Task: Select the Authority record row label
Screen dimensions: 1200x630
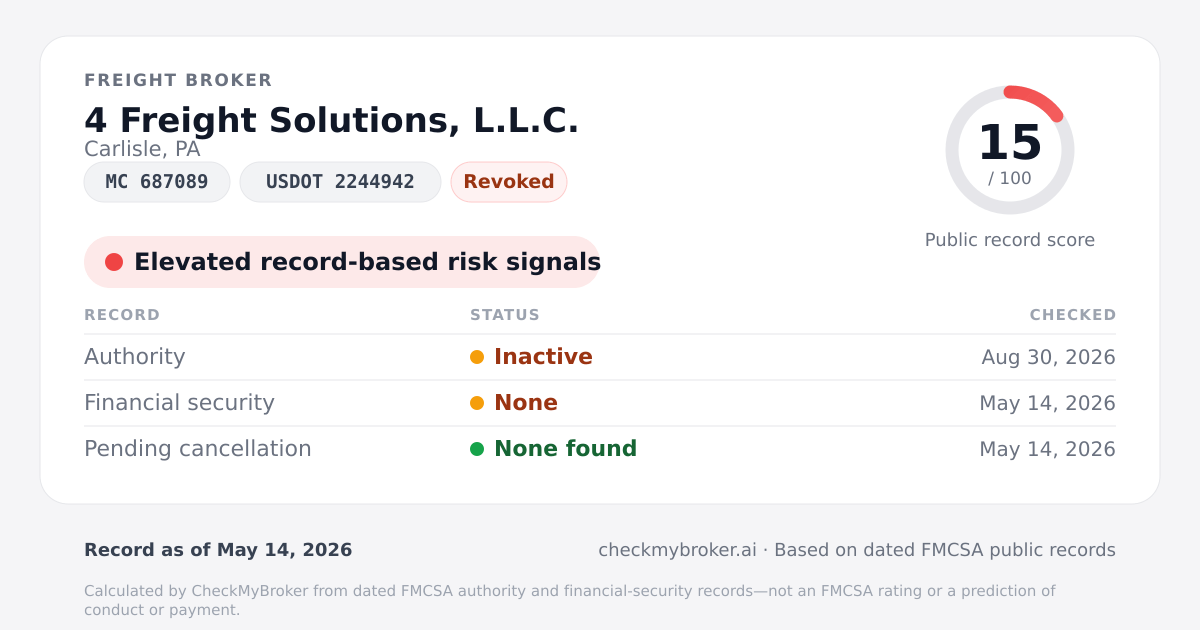Action: point(135,357)
